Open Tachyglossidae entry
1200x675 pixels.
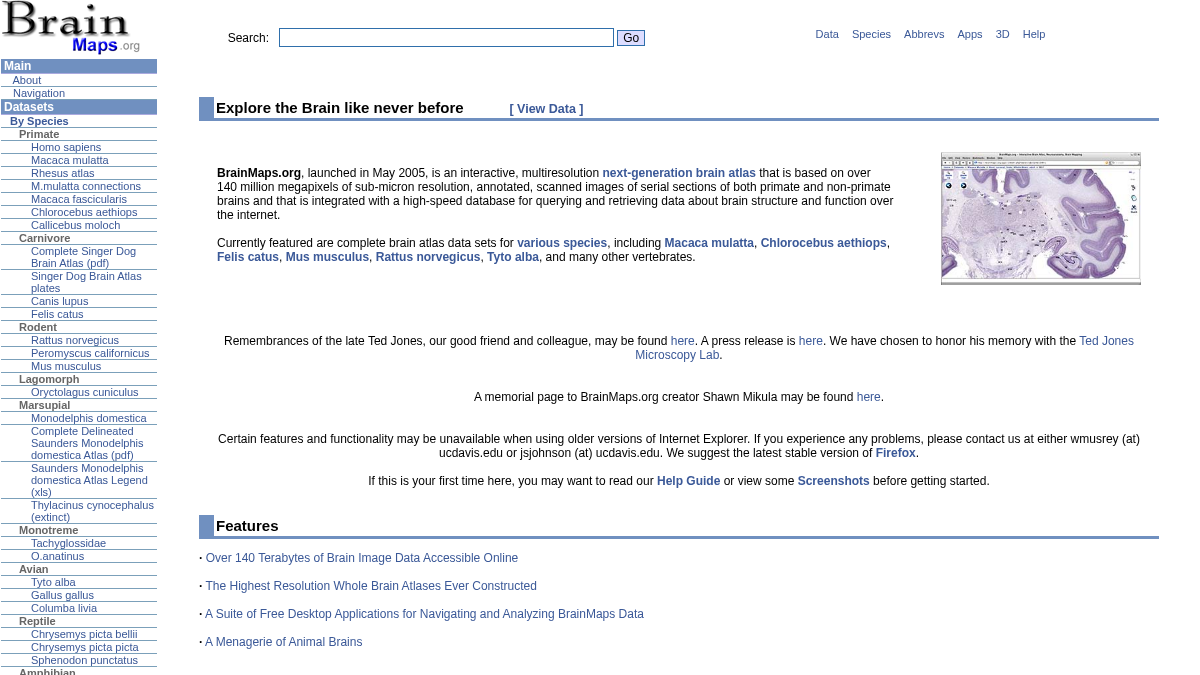coord(68,543)
